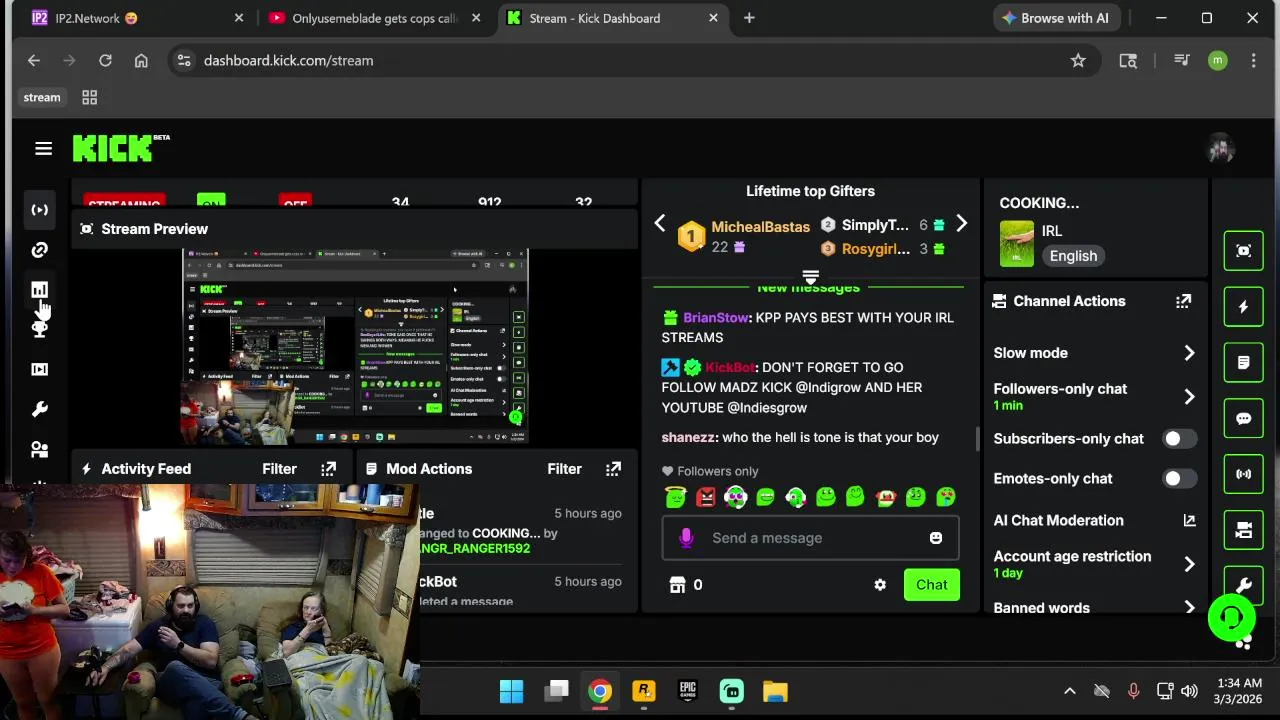Open chat settings gear icon
The width and height of the screenshot is (1280, 720).
coord(880,585)
